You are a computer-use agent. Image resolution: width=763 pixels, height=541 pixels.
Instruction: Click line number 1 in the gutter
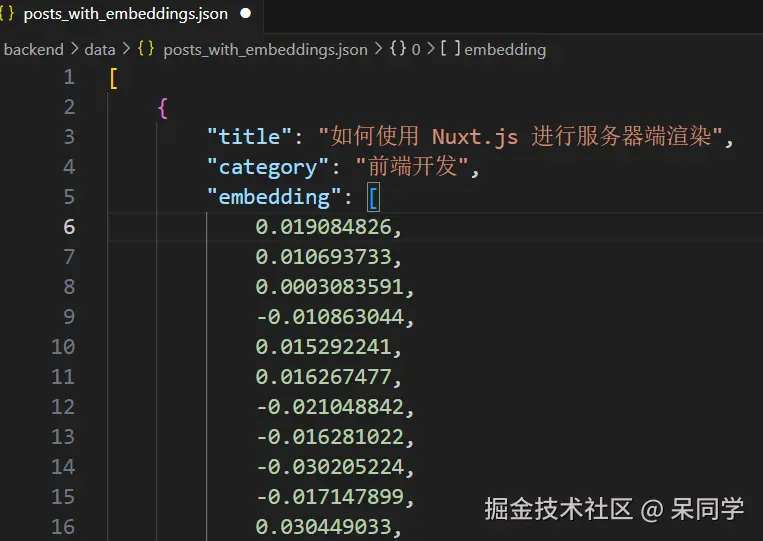[x=69, y=77]
